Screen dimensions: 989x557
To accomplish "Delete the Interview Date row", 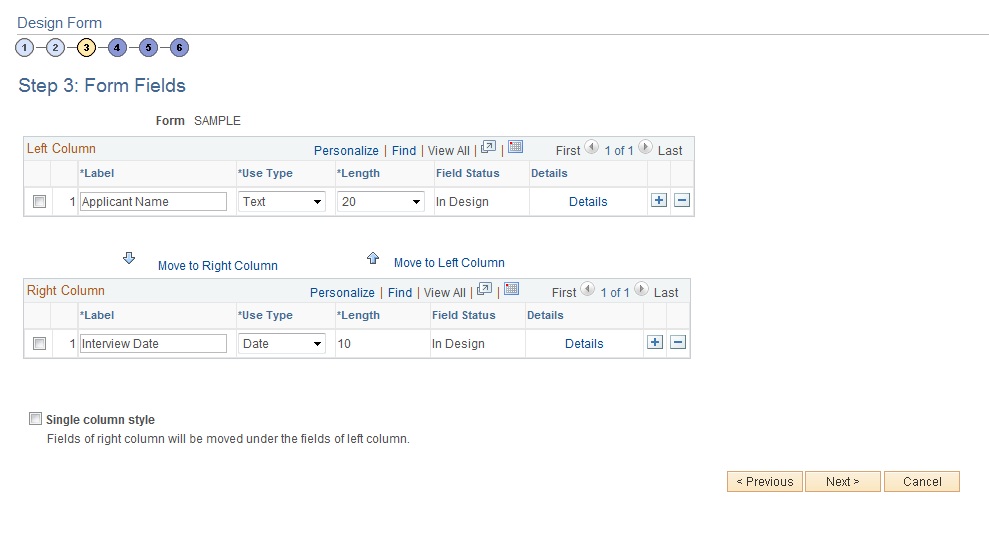I will click(678, 343).
